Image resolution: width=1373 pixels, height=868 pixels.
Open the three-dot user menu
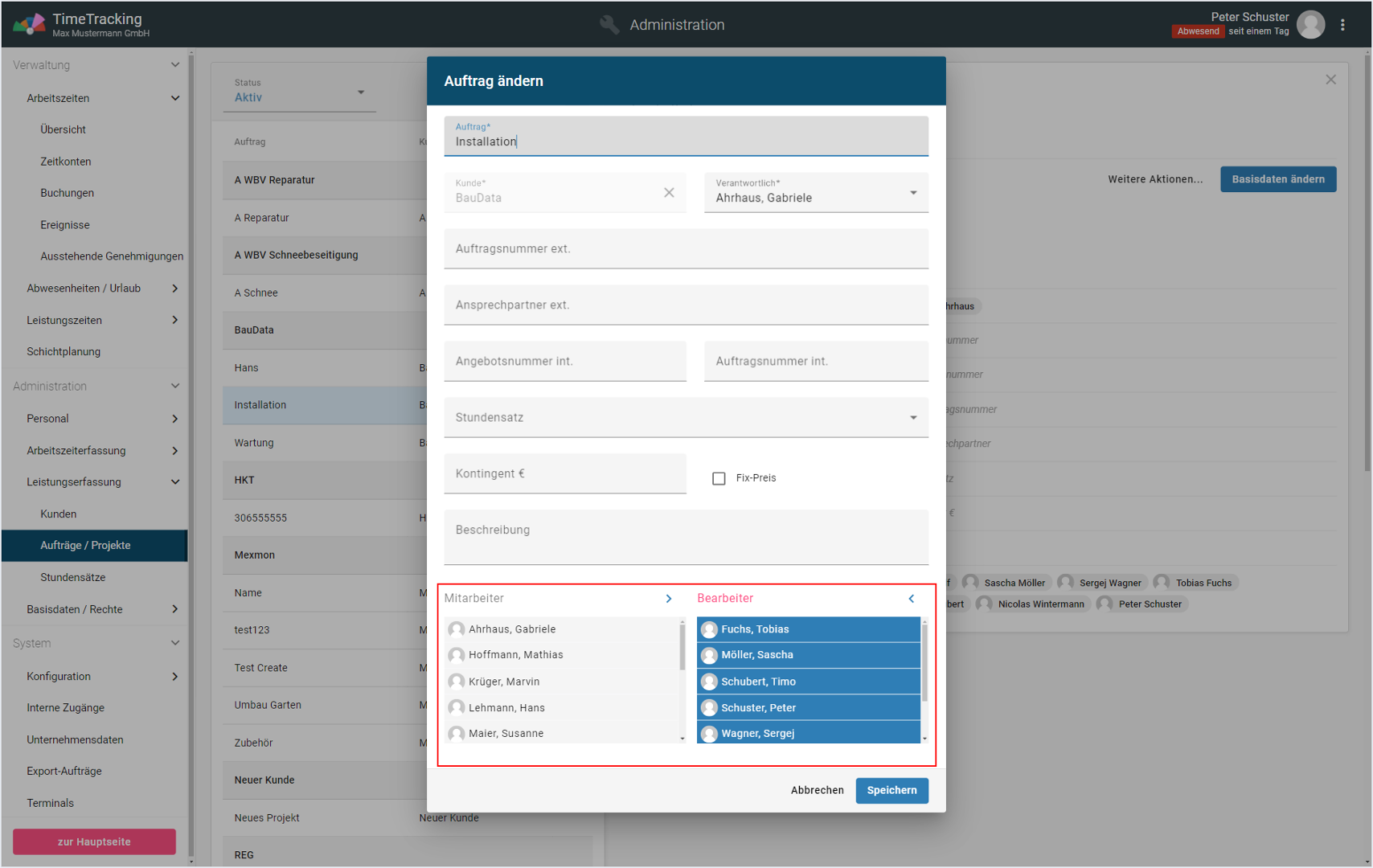pyautogui.click(x=1342, y=25)
